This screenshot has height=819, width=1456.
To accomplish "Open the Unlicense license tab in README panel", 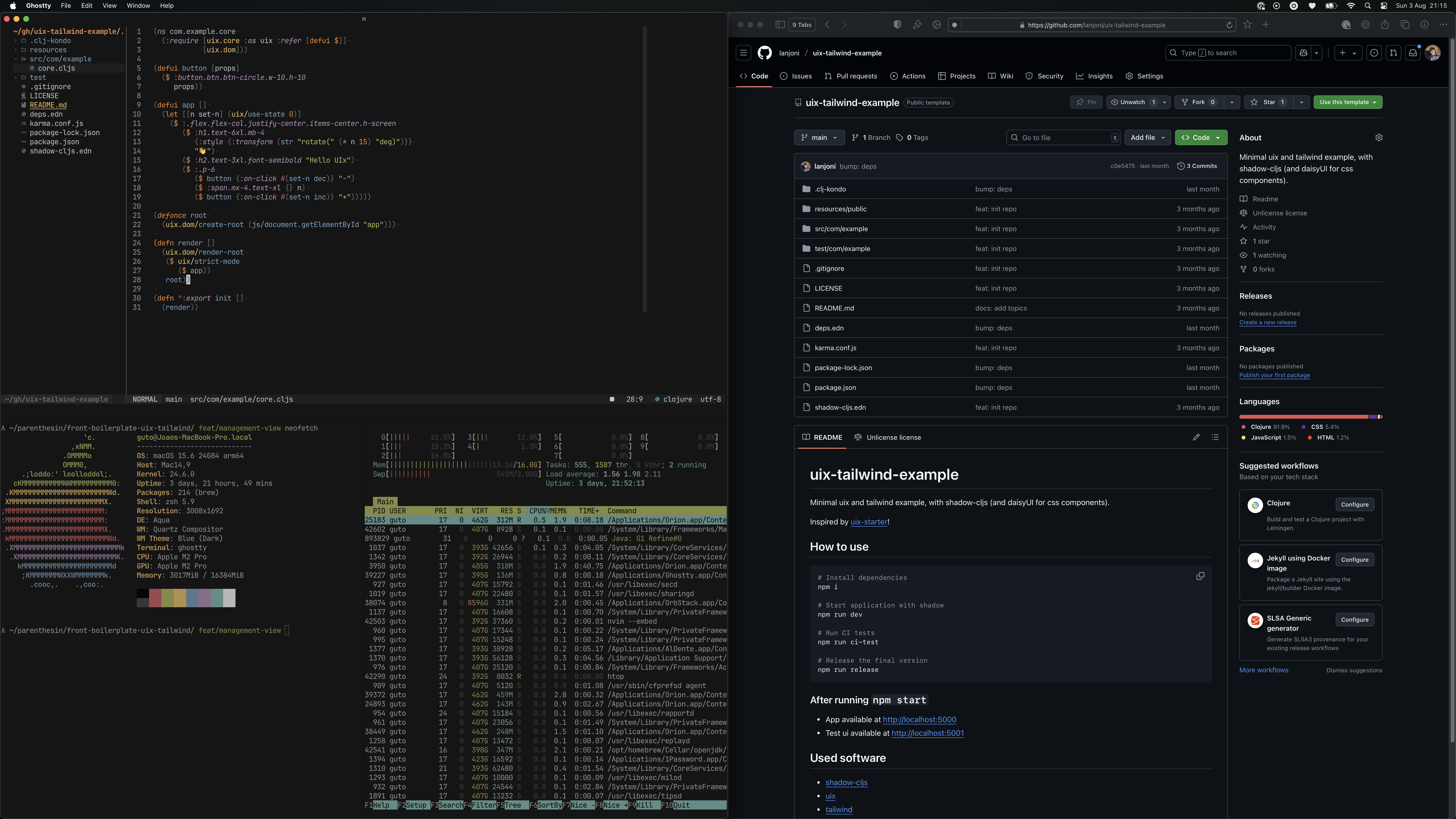I will 887,438.
